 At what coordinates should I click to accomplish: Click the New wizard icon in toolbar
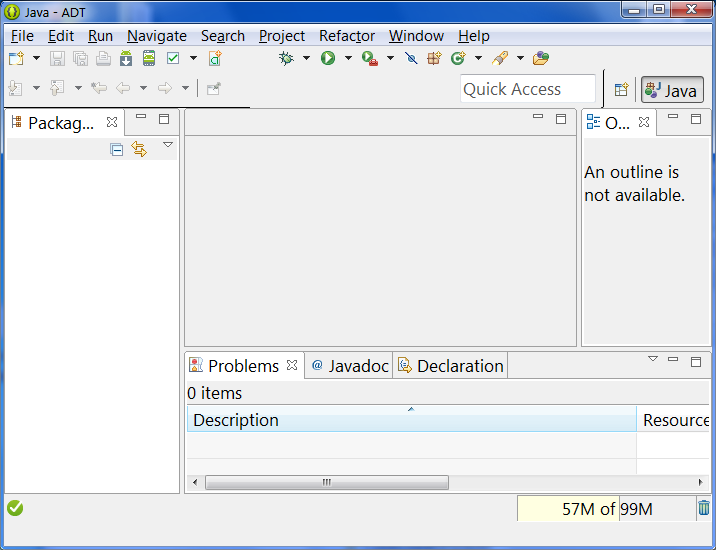click(x=16, y=58)
